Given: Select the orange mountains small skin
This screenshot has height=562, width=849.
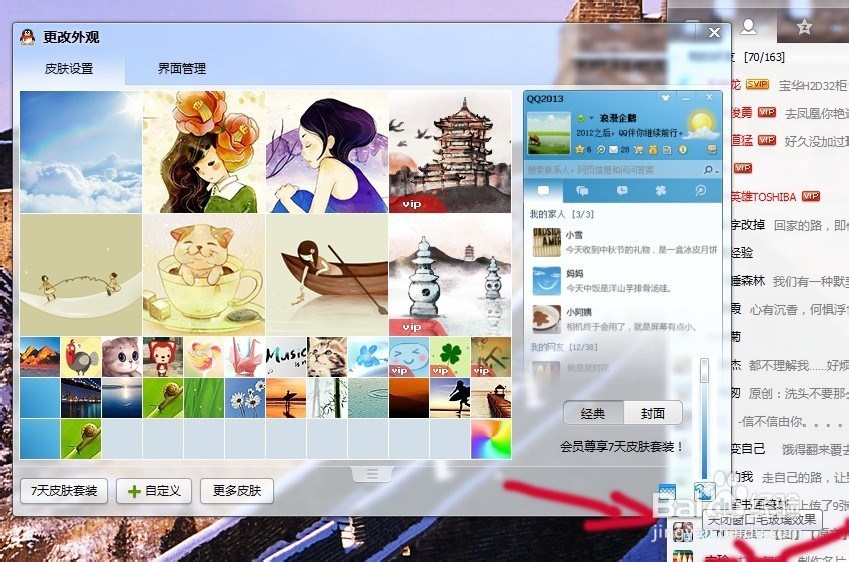Looking at the screenshot, I should coord(40,357).
